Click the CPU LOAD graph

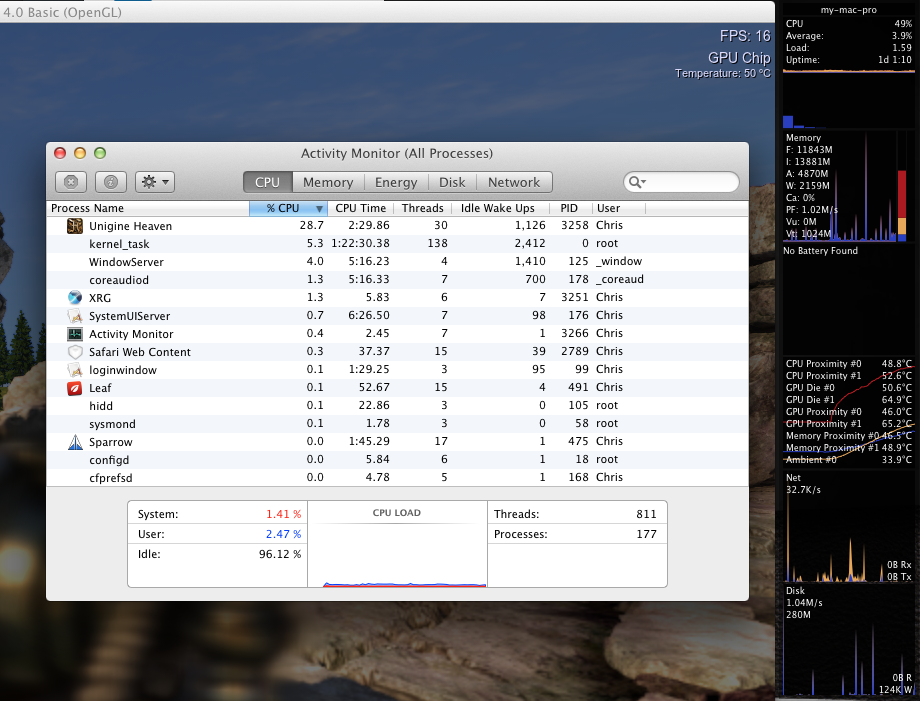397,544
